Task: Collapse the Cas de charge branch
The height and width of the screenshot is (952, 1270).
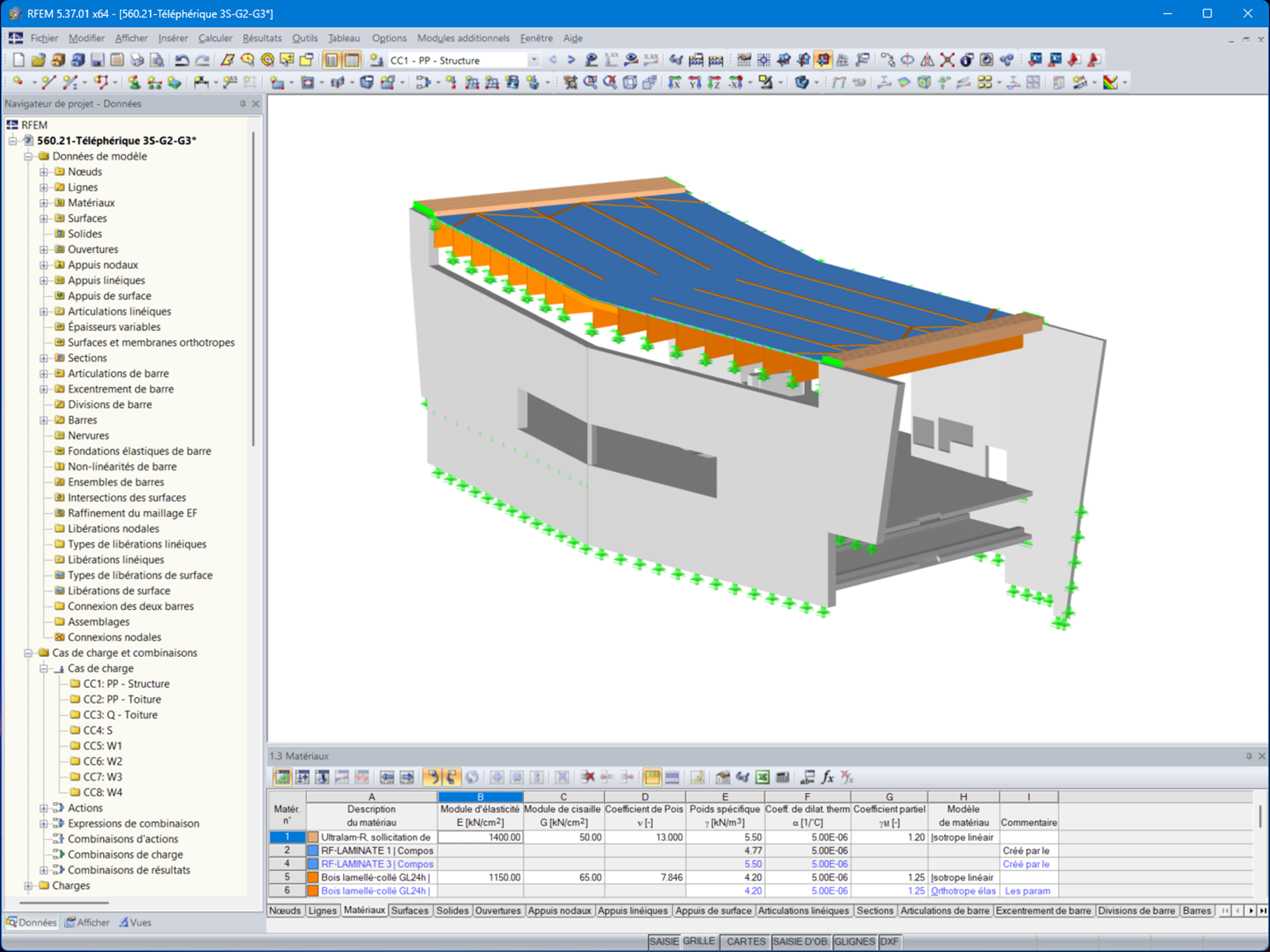Action: 45,668
